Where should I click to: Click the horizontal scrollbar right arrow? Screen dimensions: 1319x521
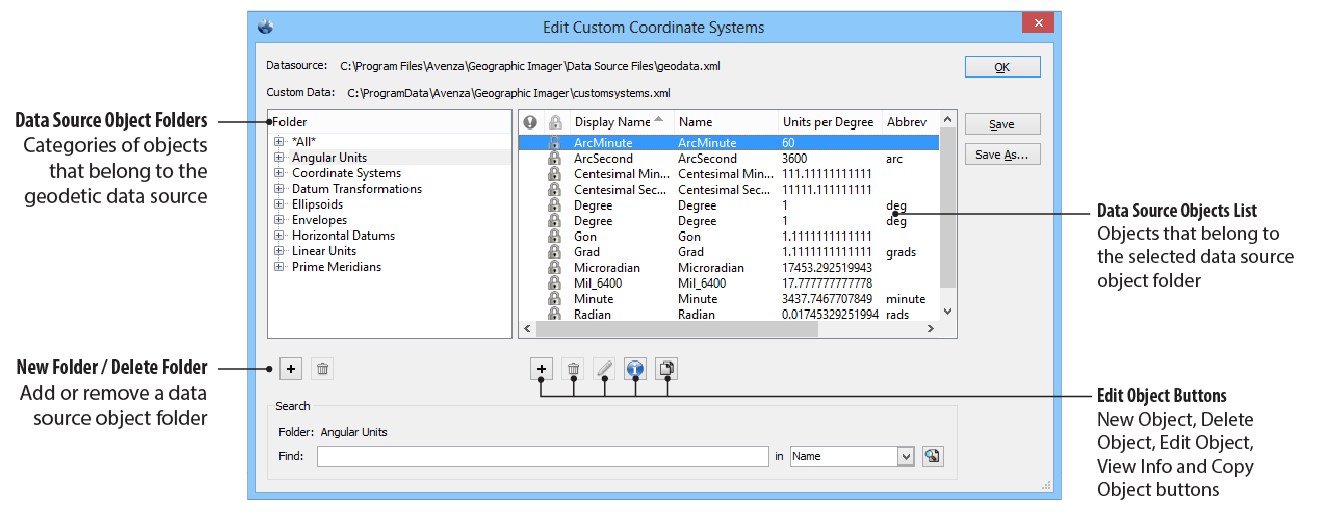(x=930, y=328)
